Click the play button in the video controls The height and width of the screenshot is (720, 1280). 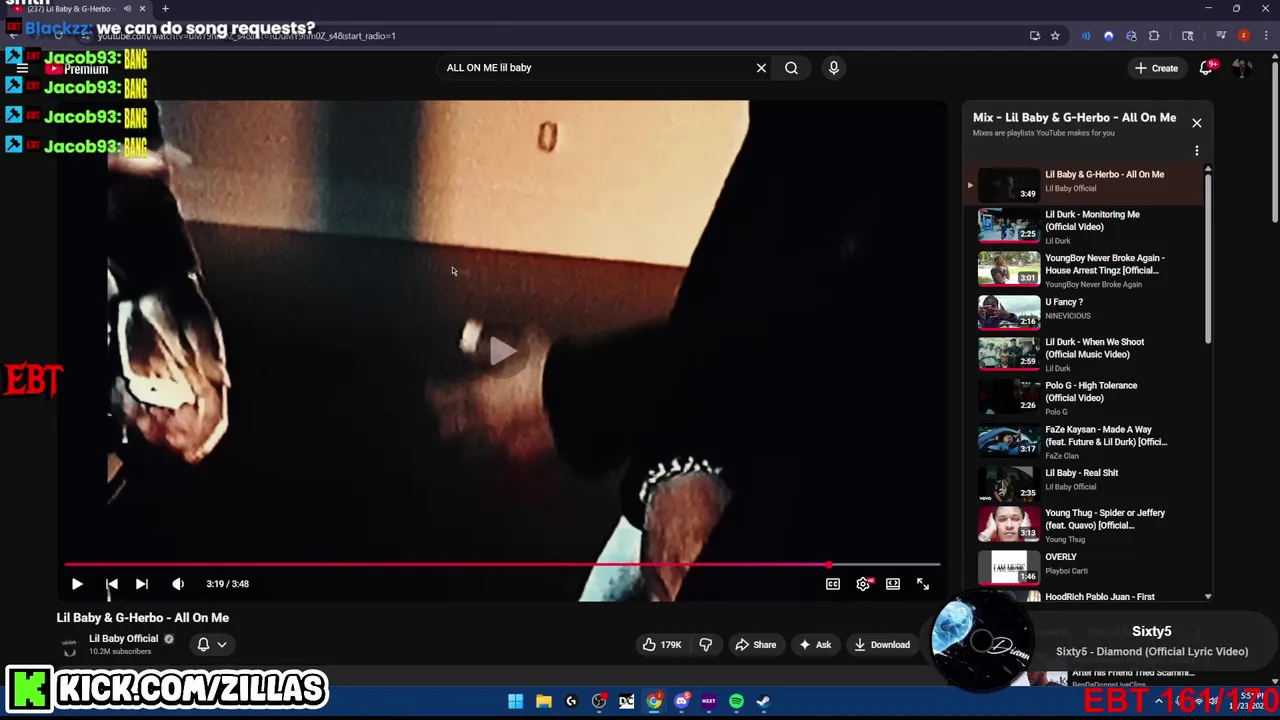[x=77, y=584]
